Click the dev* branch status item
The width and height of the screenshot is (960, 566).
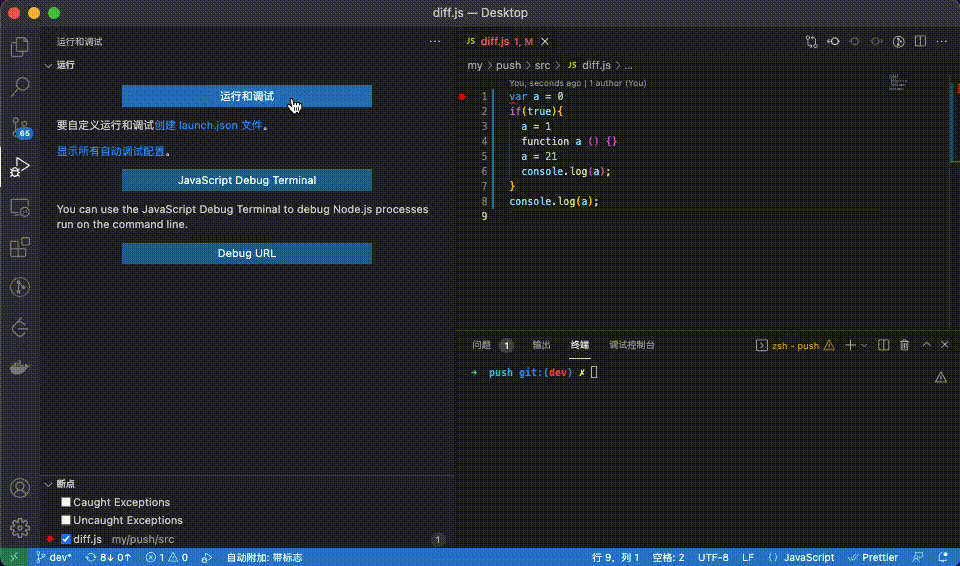(x=54, y=557)
